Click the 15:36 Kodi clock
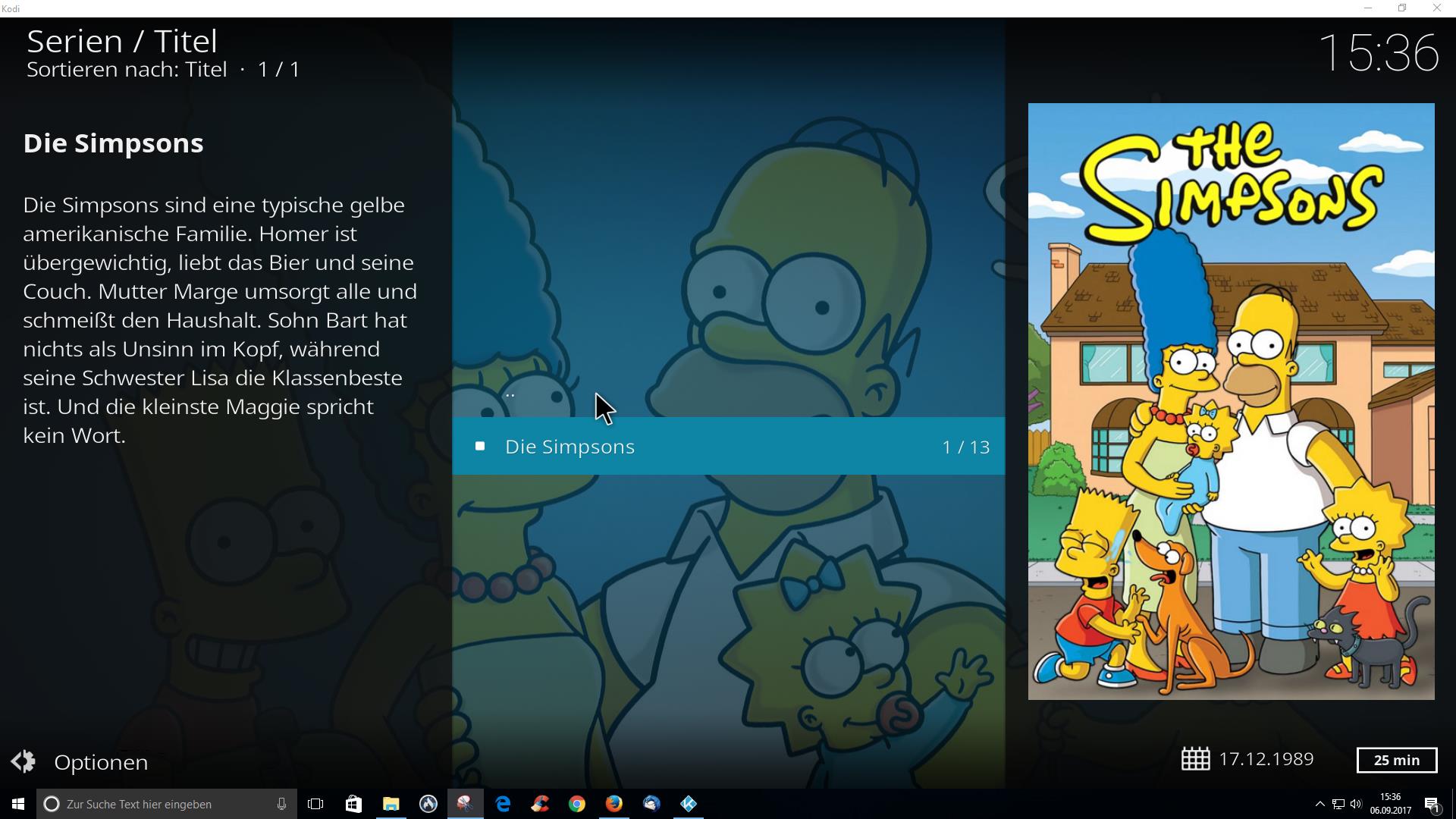This screenshot has width=1456, height=819. coord(1378,52)
